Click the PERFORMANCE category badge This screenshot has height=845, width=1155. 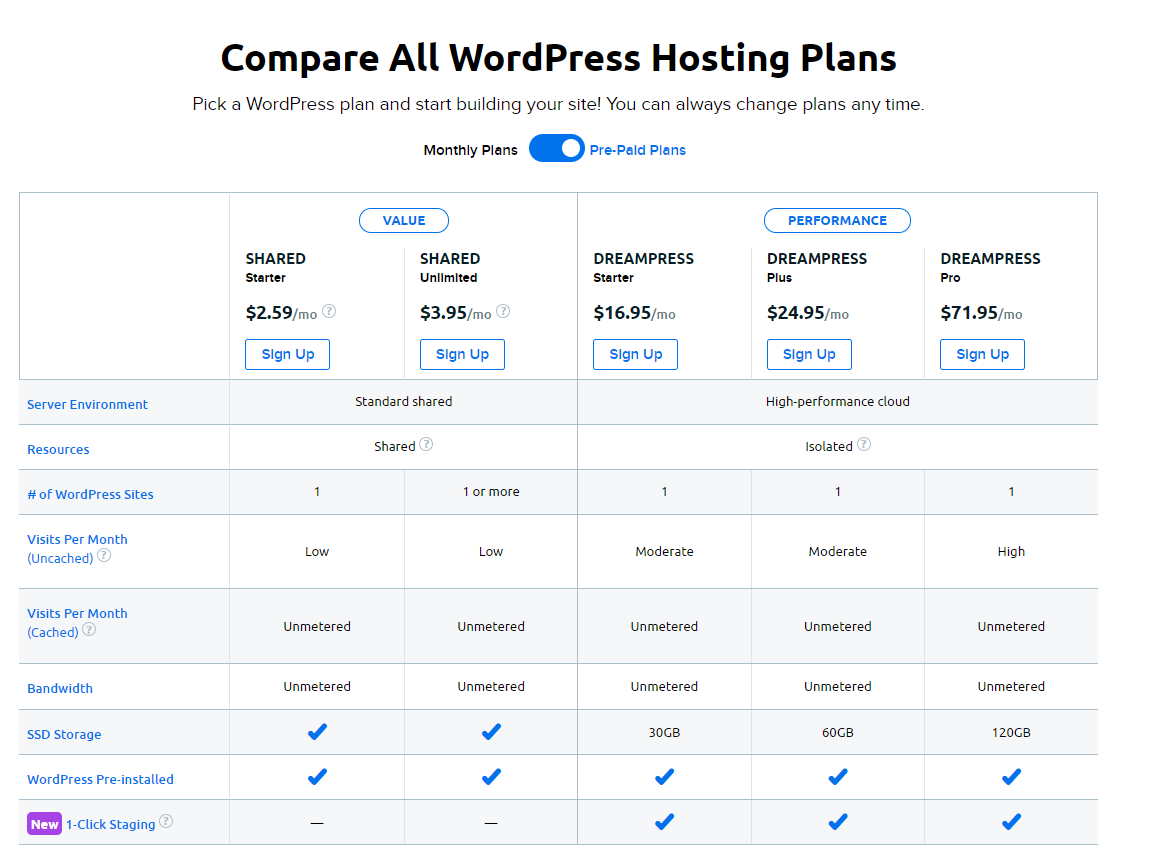tap(838, 220)
